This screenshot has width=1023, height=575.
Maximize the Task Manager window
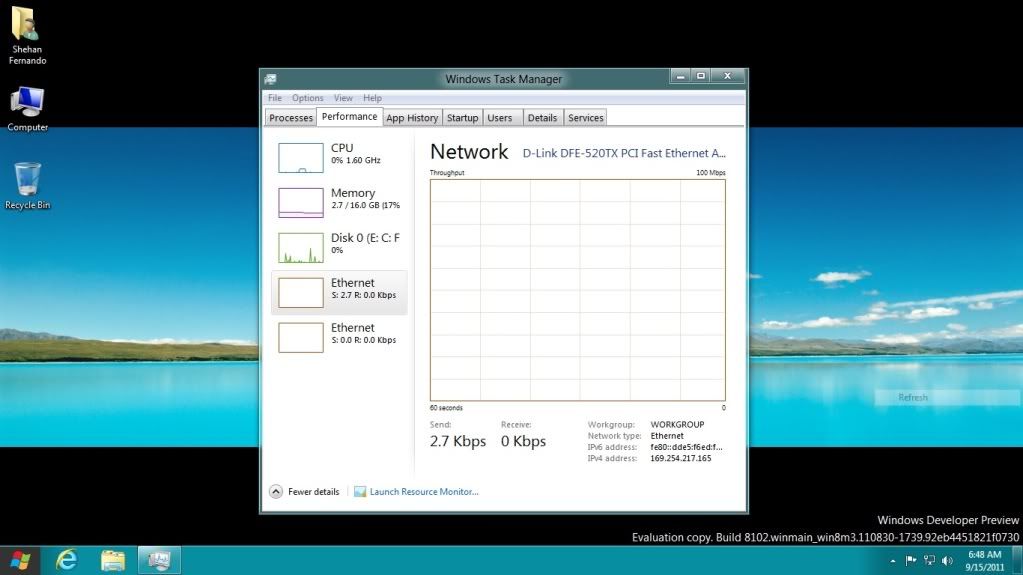coord(701,76)
